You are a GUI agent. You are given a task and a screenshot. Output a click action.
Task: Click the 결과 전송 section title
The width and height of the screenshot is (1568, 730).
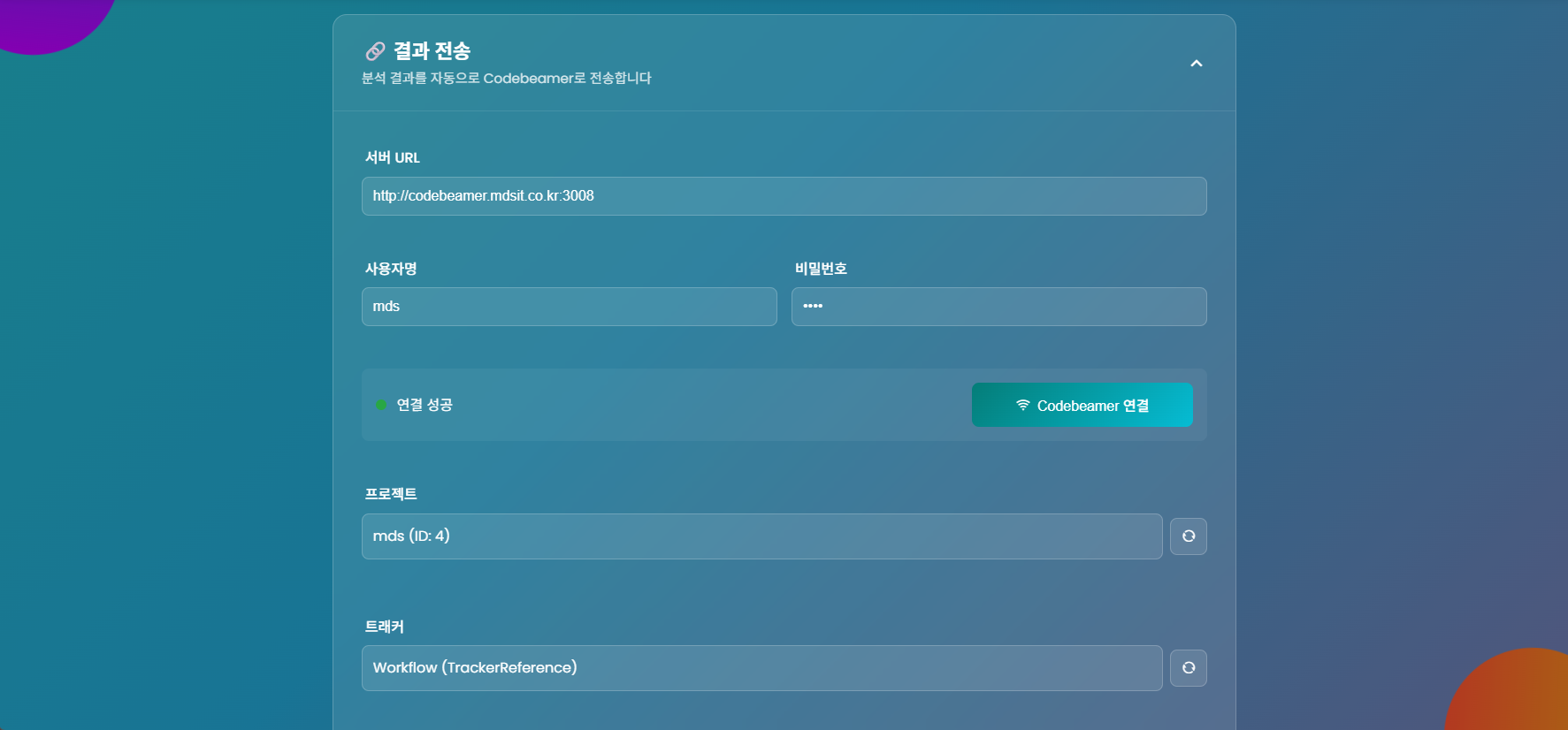click(x=432, y=51)
